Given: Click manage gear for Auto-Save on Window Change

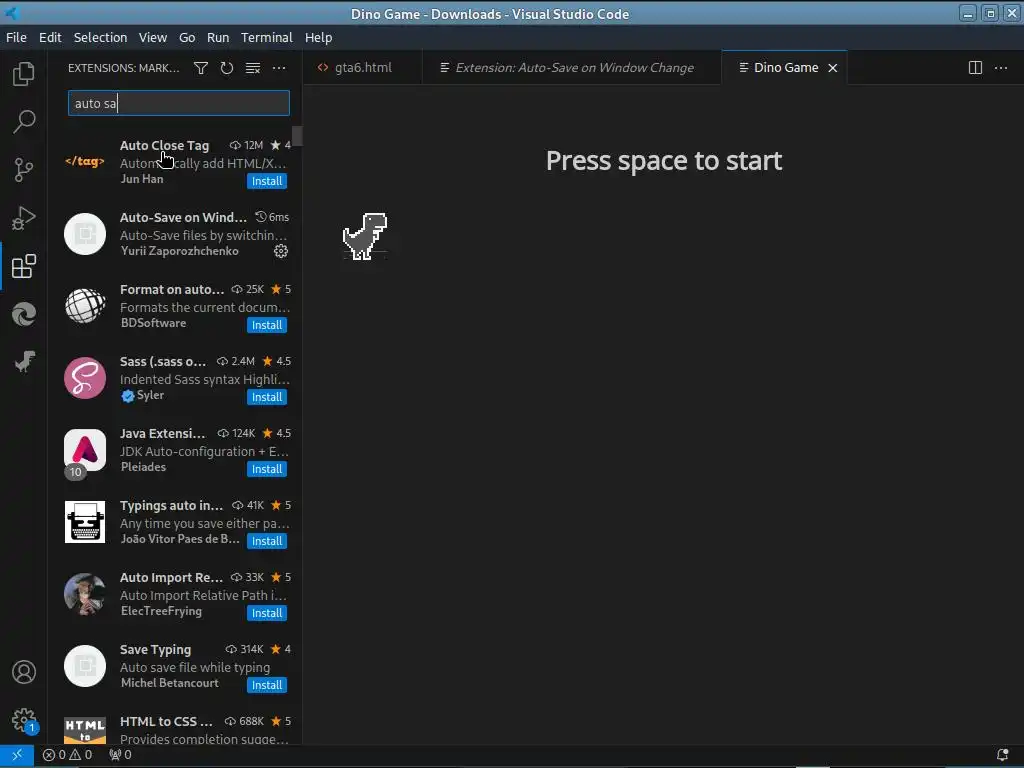Looking at the screenshot, I should point(281,251).
